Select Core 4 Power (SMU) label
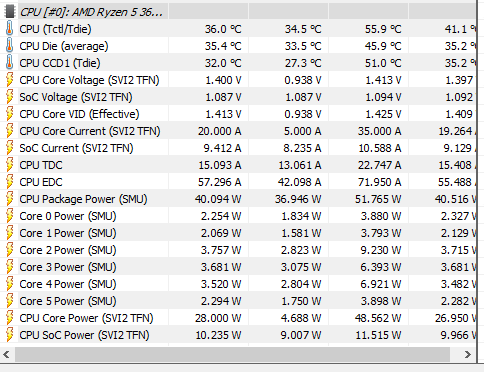Viewport: 484px width, 379px height. (68, 284)
